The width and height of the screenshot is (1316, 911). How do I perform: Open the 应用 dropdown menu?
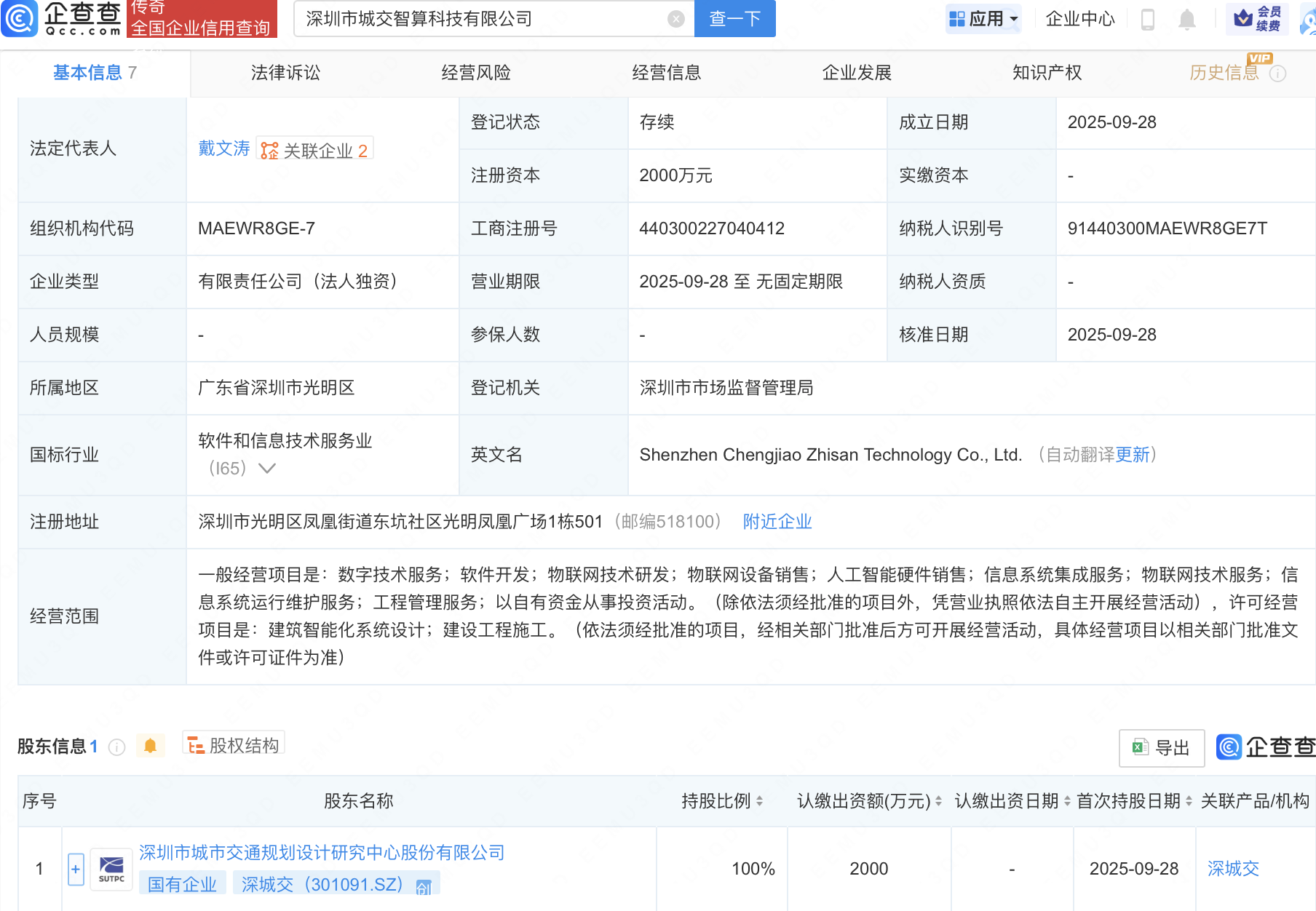[x=983, y=19]
